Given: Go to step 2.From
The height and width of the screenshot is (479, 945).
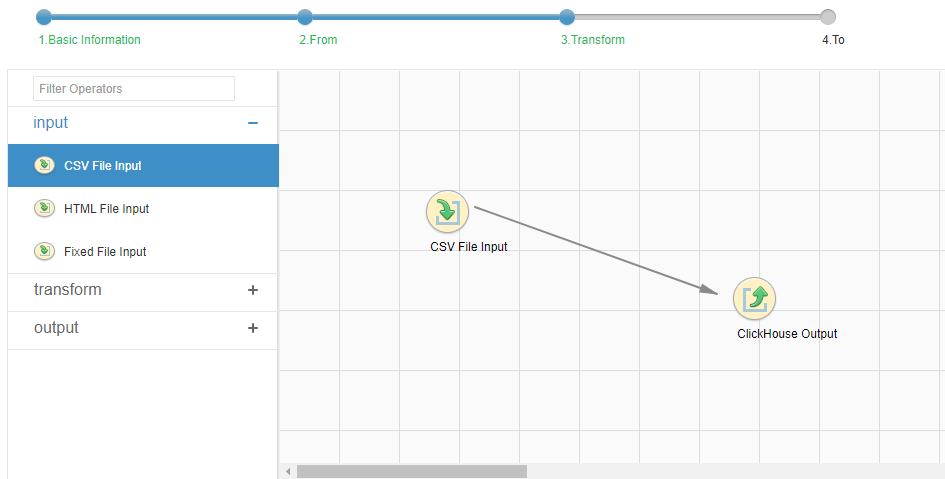Looking at the screenshot, I should 318,40.
